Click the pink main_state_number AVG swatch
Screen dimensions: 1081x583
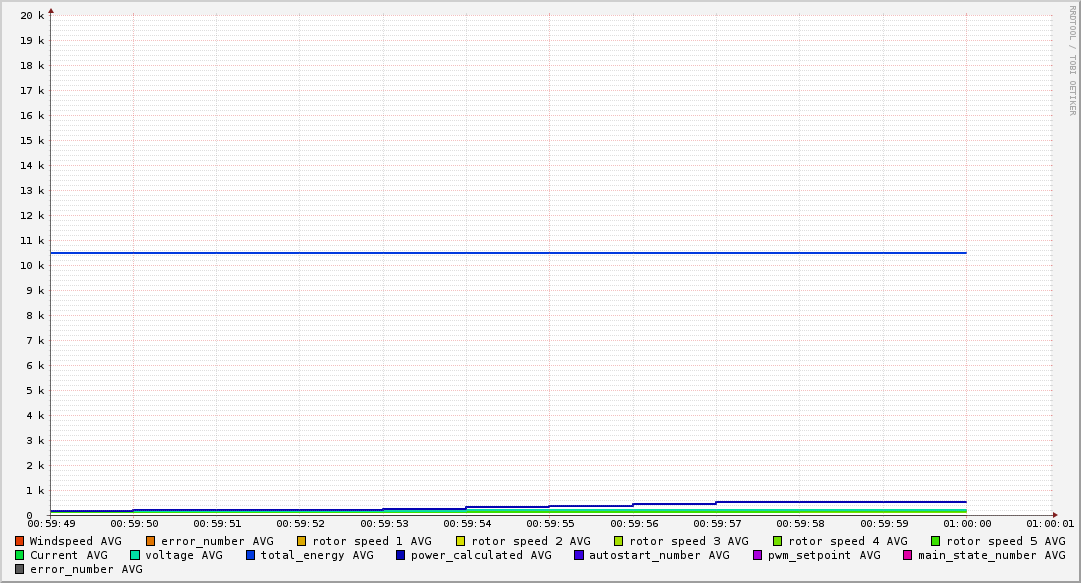(x=908, y=555)
